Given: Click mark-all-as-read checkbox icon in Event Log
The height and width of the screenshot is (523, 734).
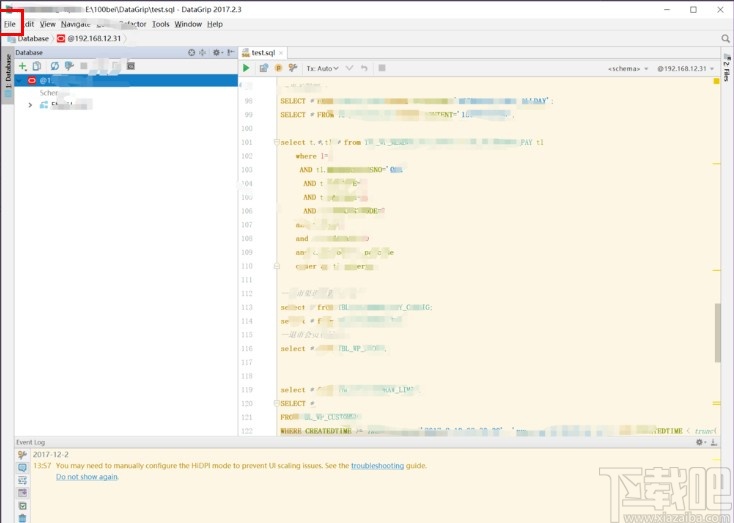Looking at the screenshot, I should (x=22, y=506).
